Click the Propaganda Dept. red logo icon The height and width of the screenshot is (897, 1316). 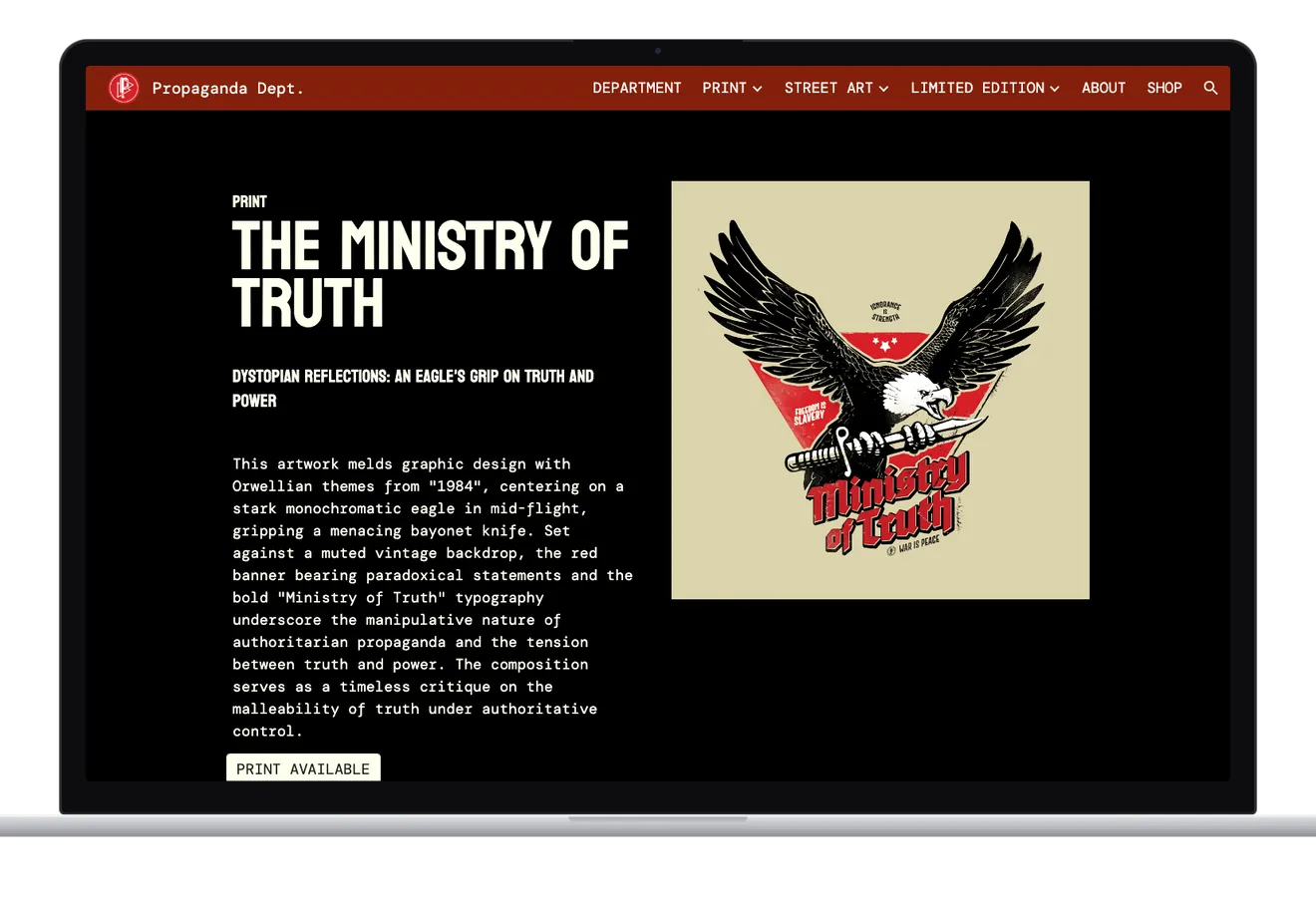point(124,88)
